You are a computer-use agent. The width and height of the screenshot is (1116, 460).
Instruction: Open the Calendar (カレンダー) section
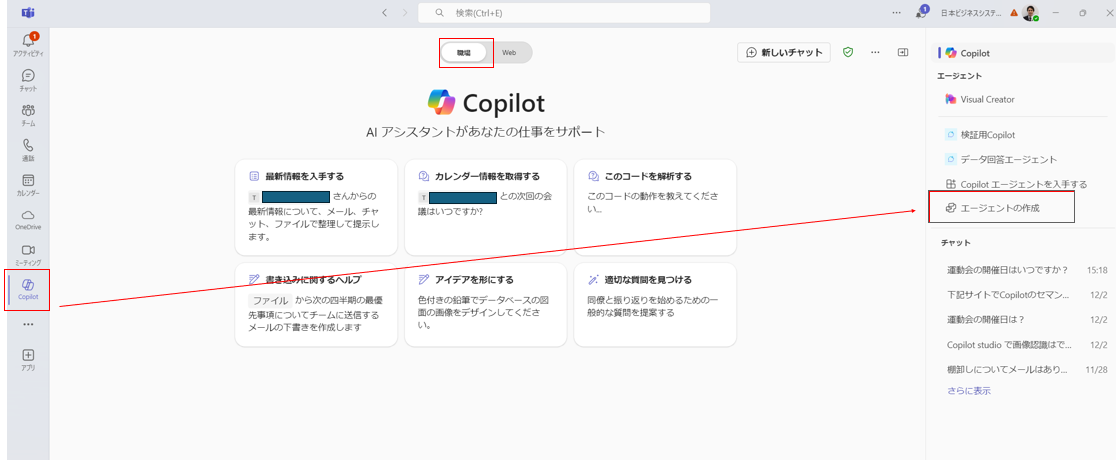(x=28, y=185)
